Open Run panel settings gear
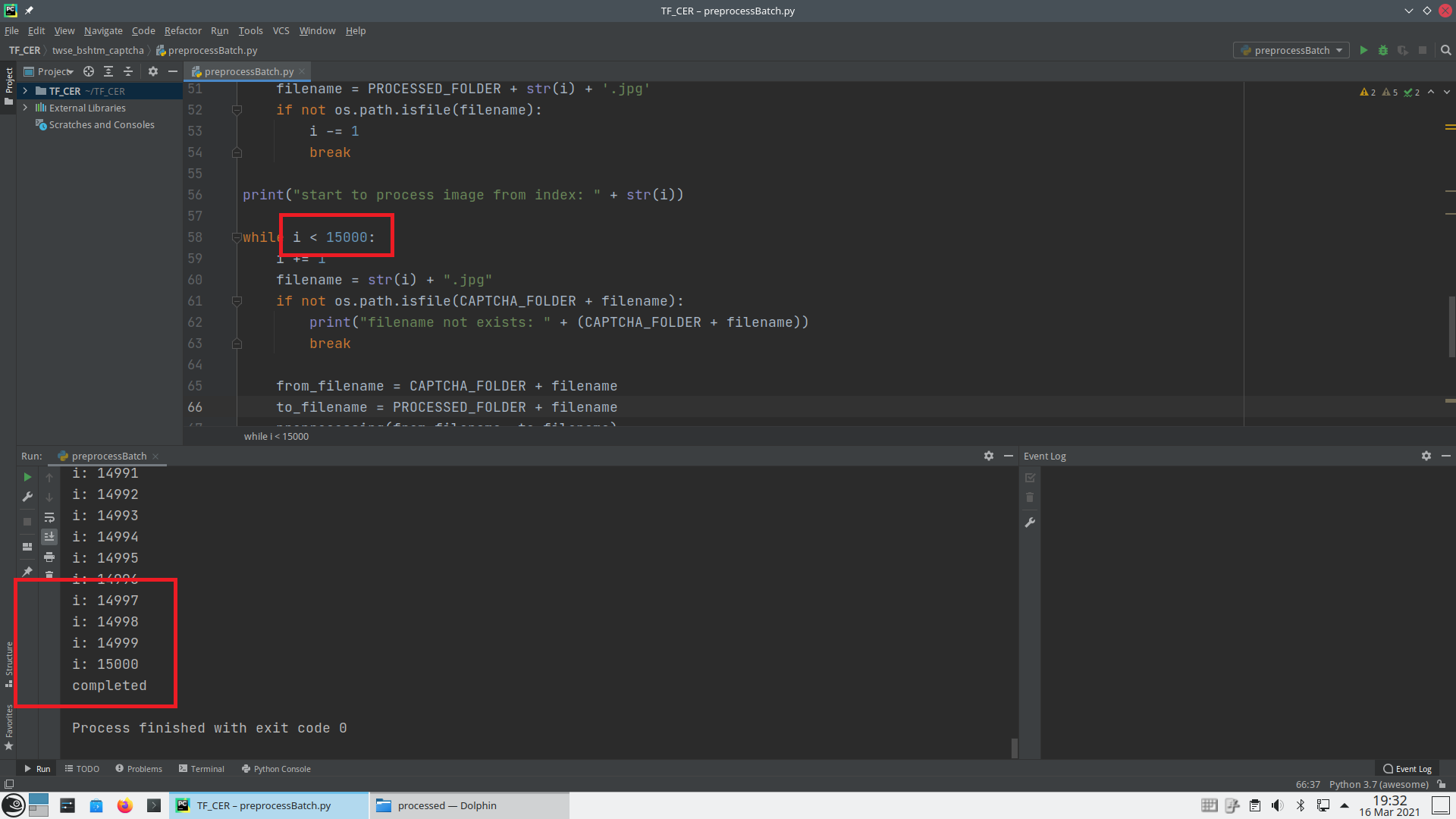 [x=989, y=456]
